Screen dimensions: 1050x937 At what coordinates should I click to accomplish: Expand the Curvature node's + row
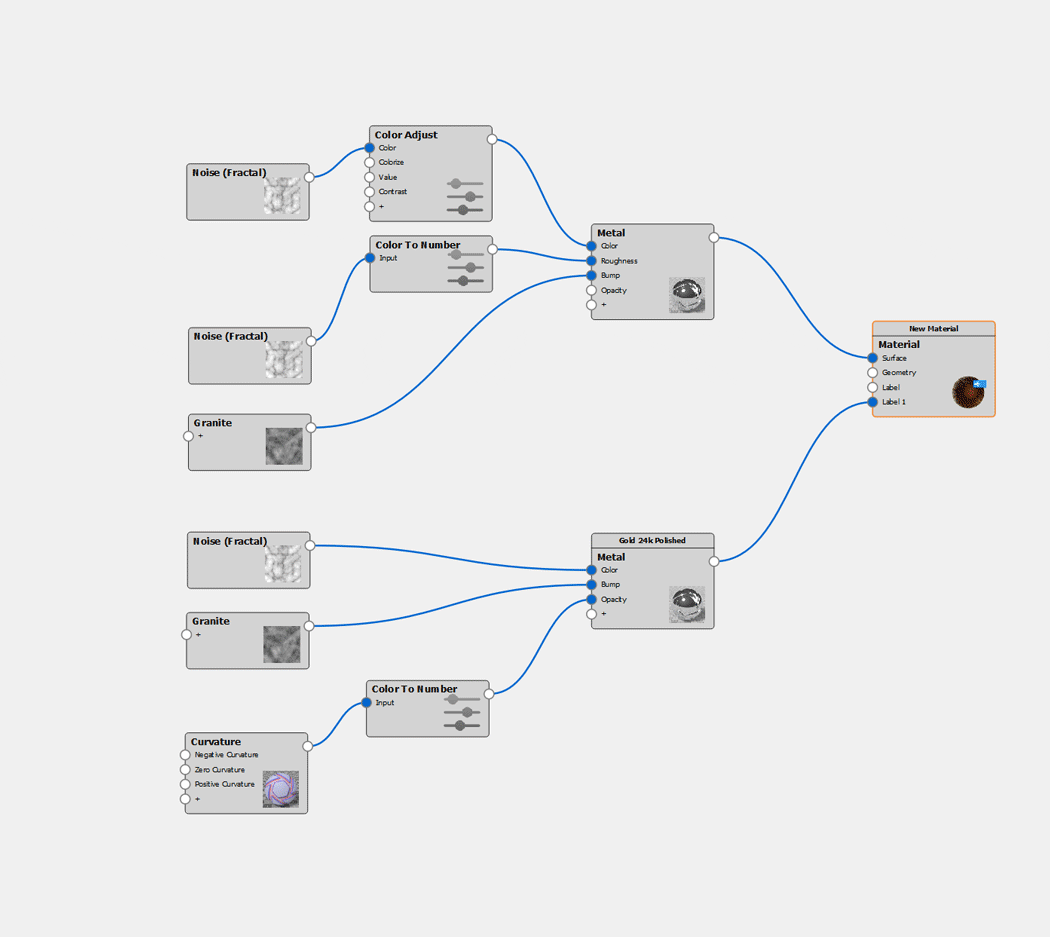pos(185,799)
